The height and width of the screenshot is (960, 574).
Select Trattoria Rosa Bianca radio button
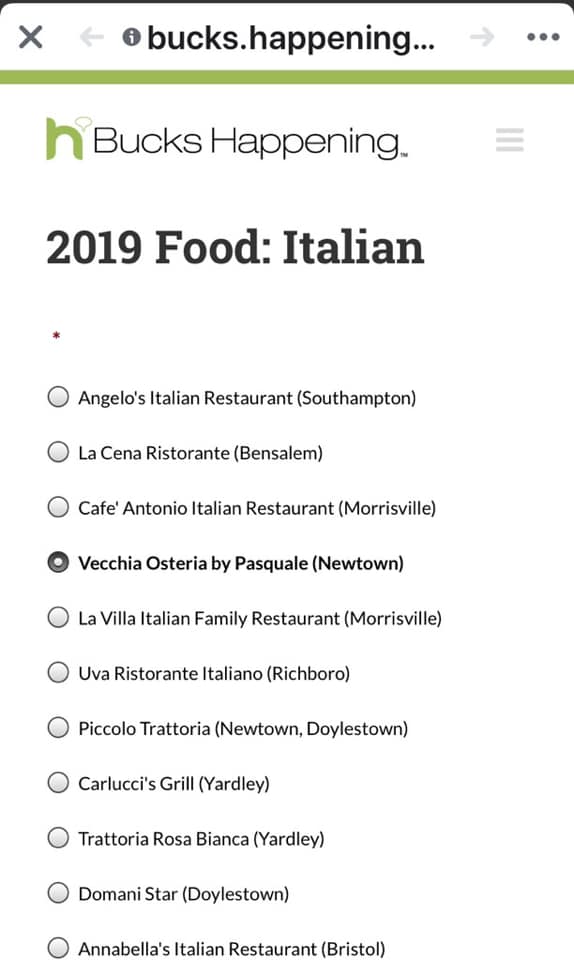click(58, 838)
